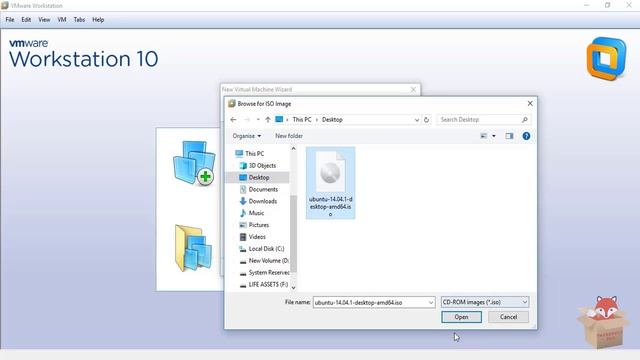640x360 pixels.
Task: Open the View menu
Action: coord(44,20)
